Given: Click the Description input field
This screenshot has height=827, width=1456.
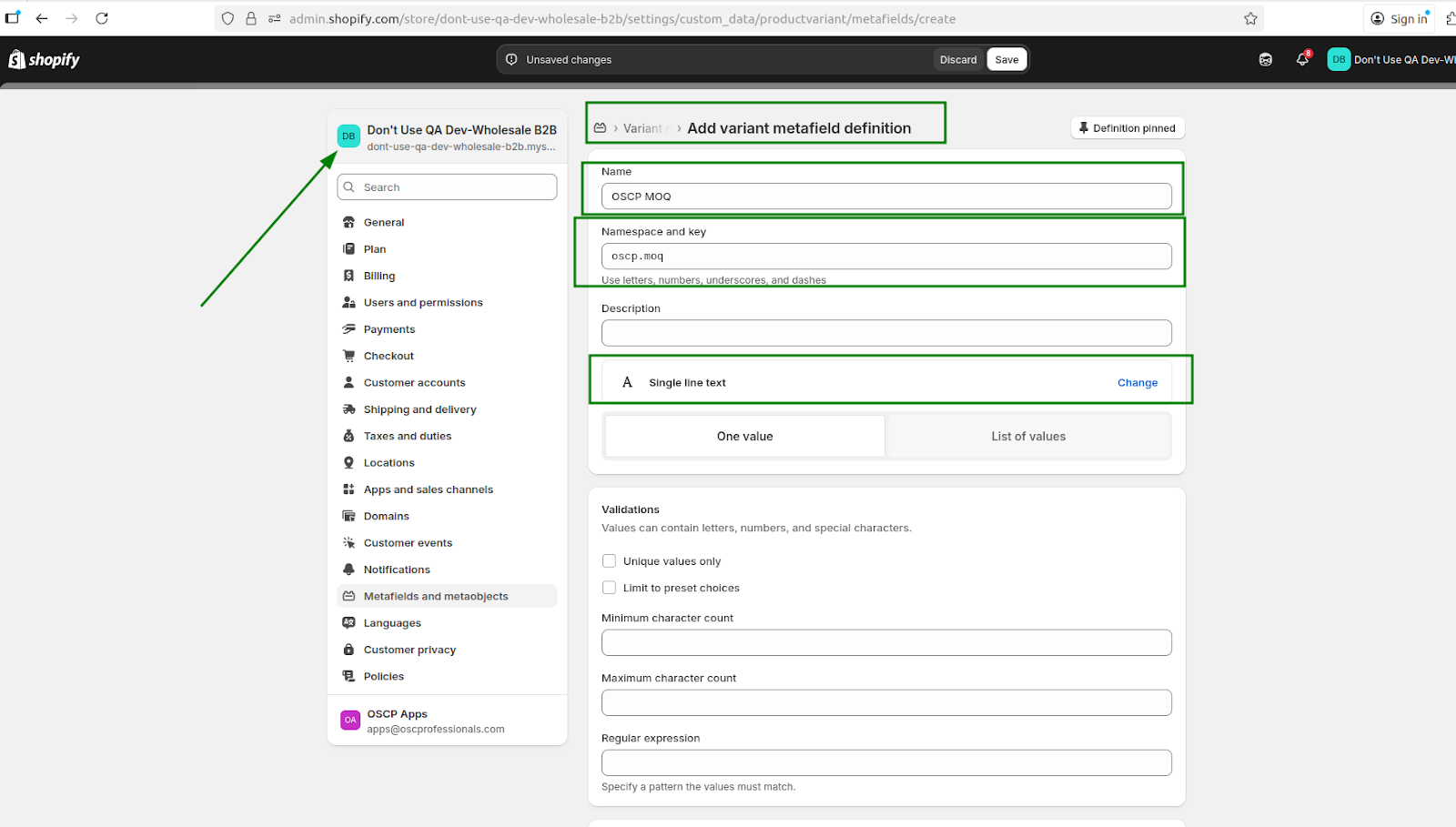Looking at the screenshot, I should pyautogui.click(x=885, y=333).
